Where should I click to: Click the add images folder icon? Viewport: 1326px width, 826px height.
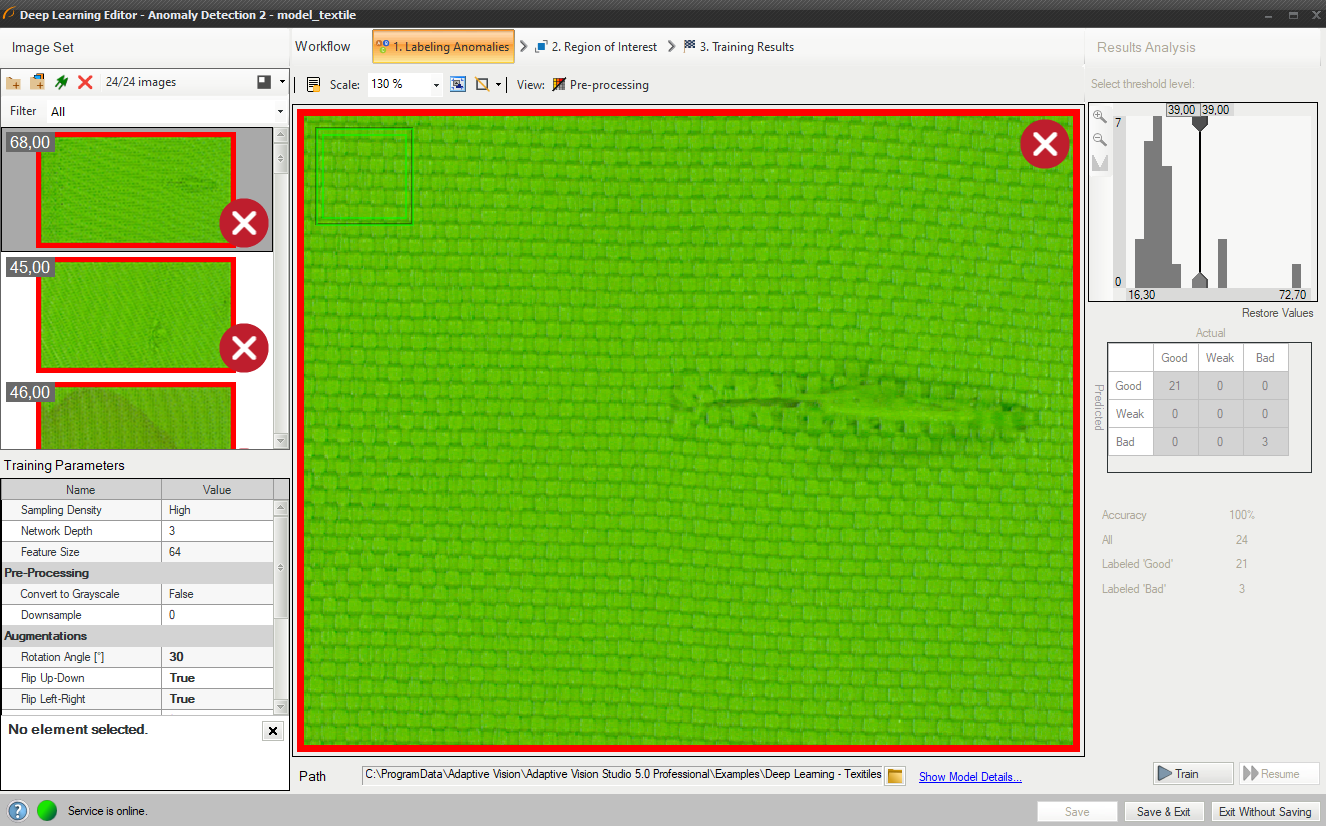pos(14,83)
